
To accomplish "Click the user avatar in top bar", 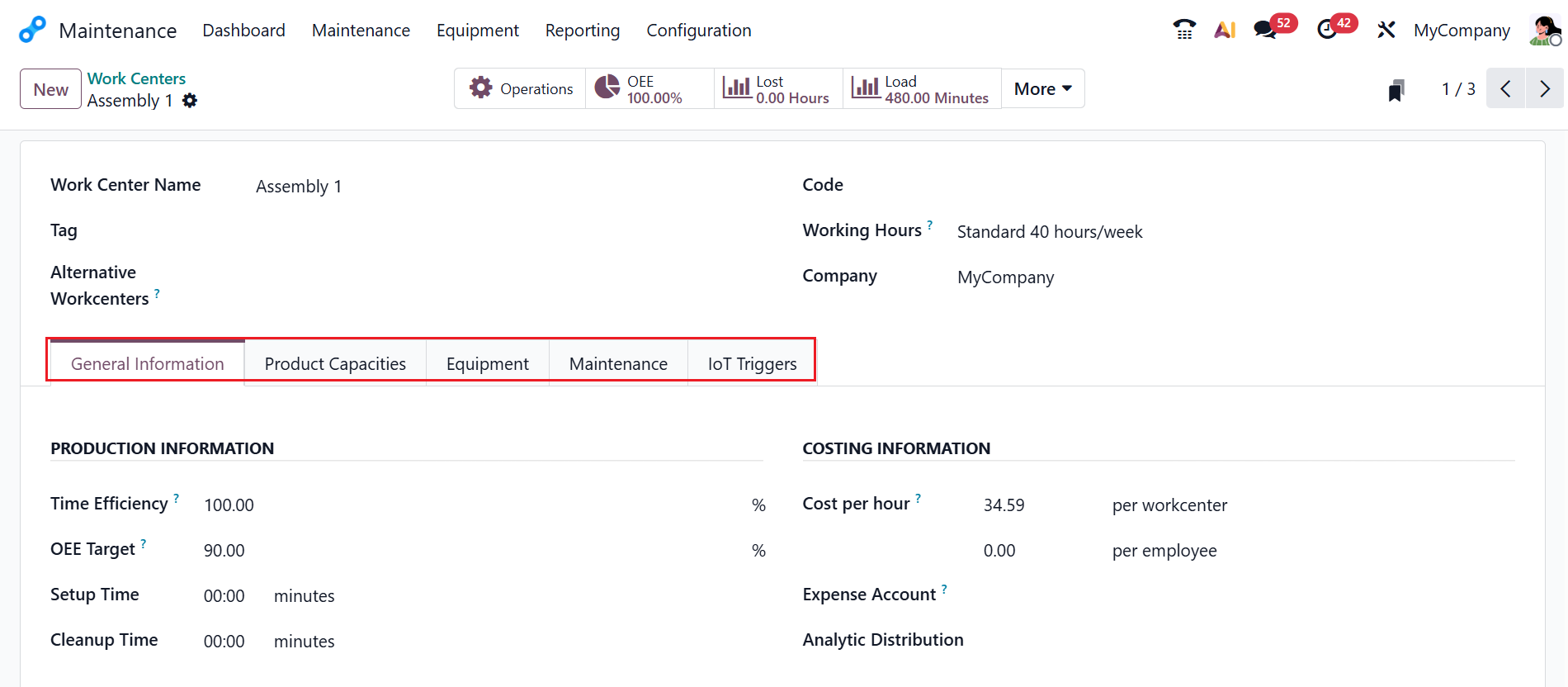I will 1543,30.
